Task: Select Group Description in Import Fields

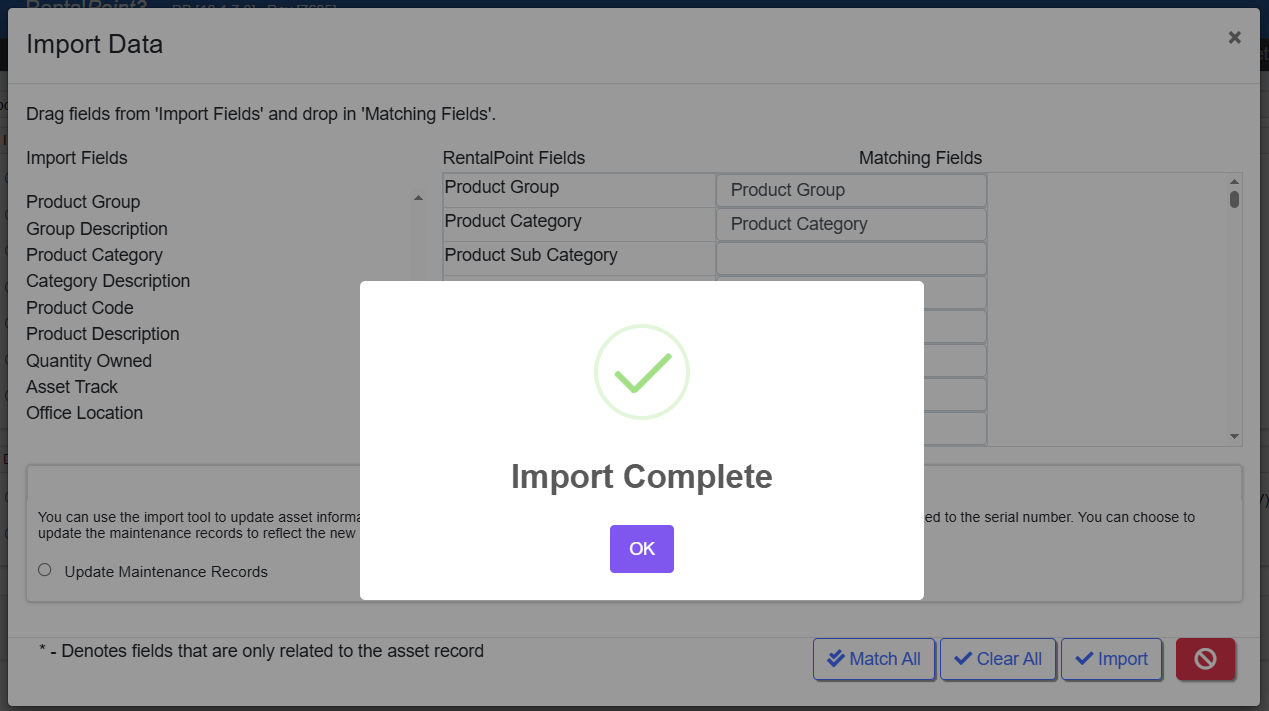Action: point(97,229)
